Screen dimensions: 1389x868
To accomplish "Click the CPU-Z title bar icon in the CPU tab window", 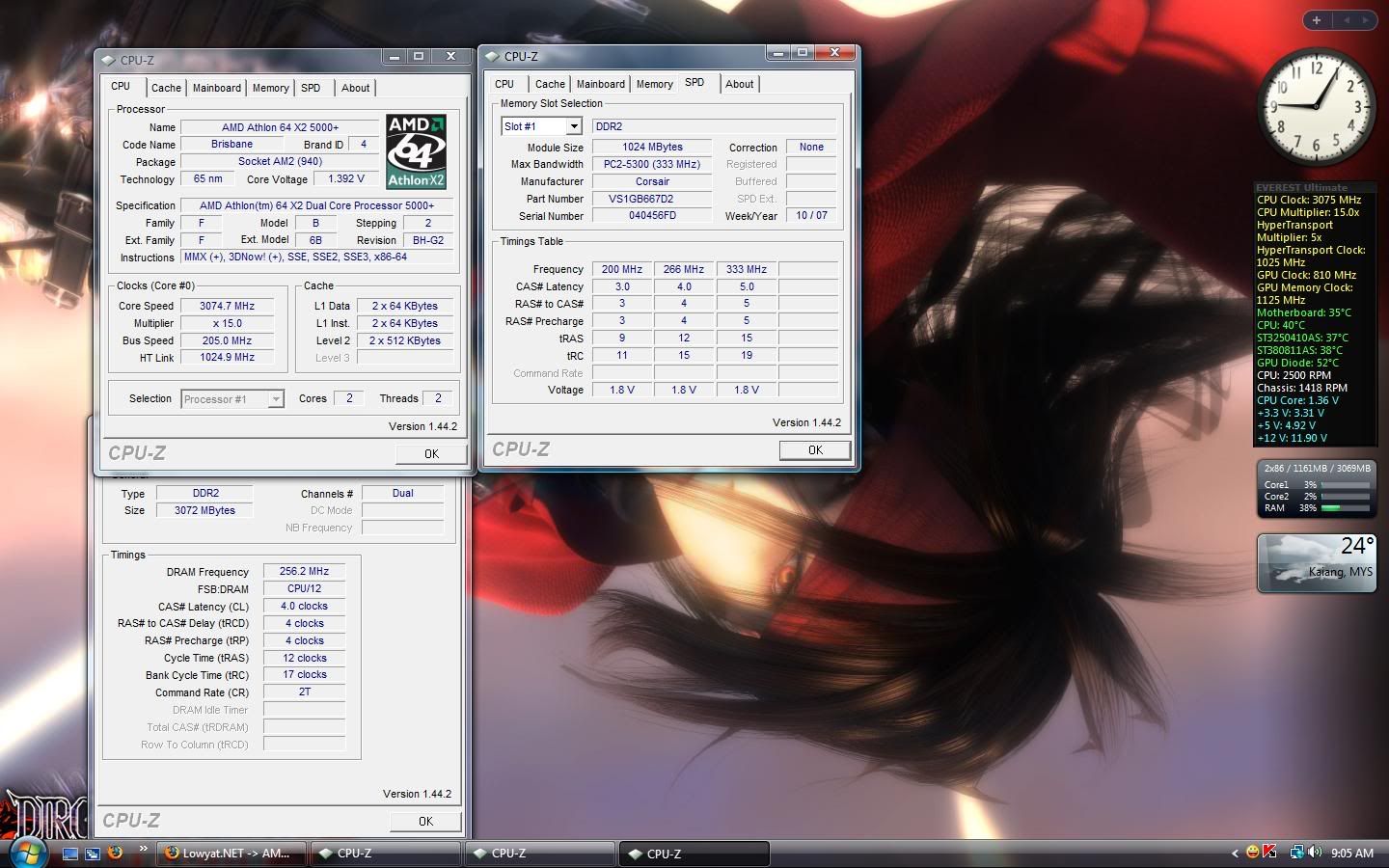I will click(x=108, y=60).
